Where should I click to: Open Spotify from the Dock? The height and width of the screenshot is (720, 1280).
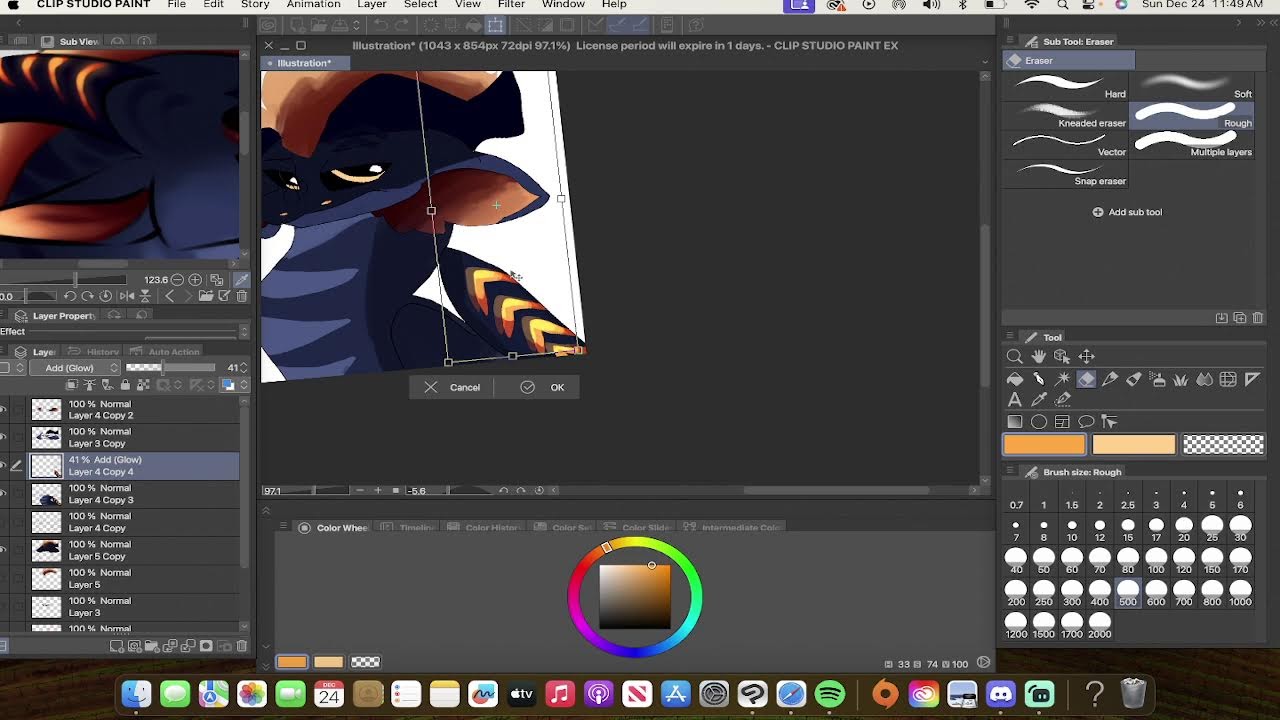click(x=830, y=693)
